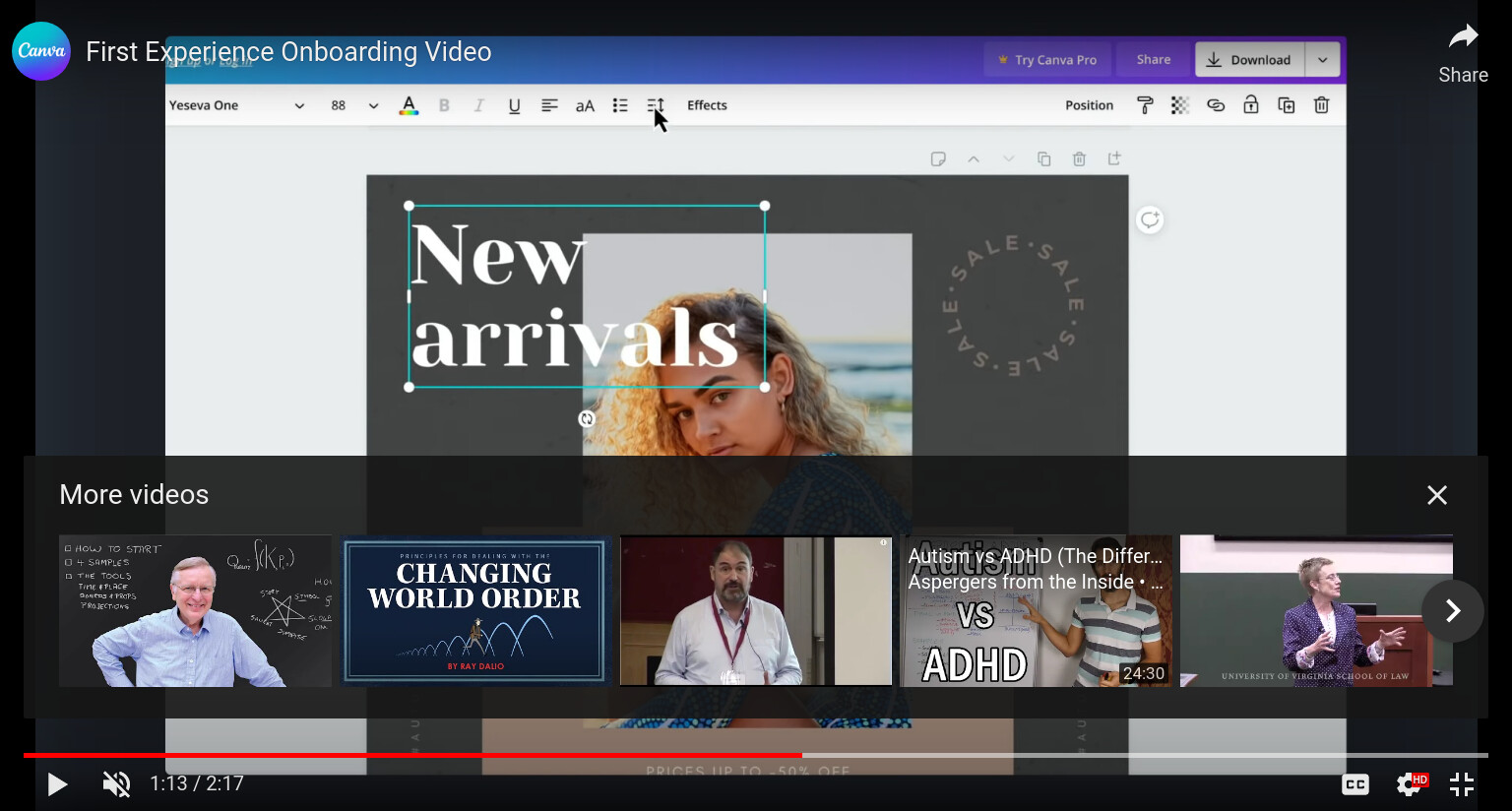
Task: Open the University of Virginia law video
Action: [1316, 611]
